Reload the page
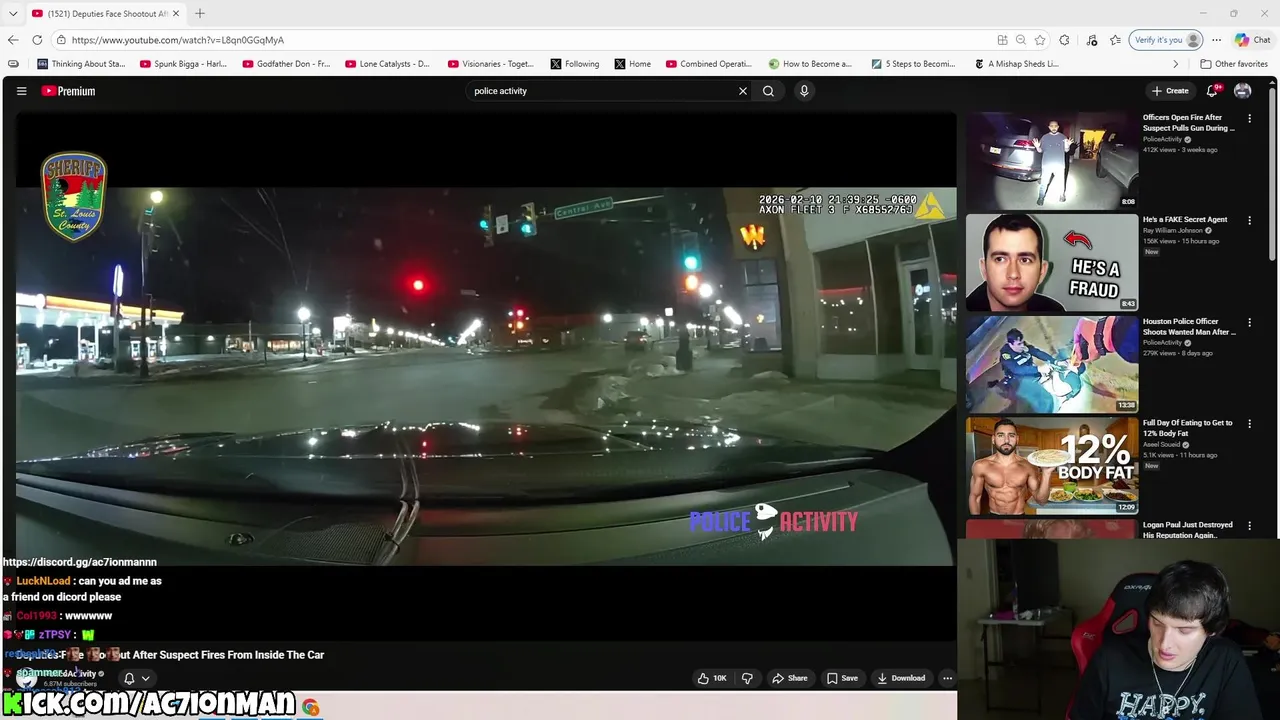The image size is (1280, 720). click(37, 40)
